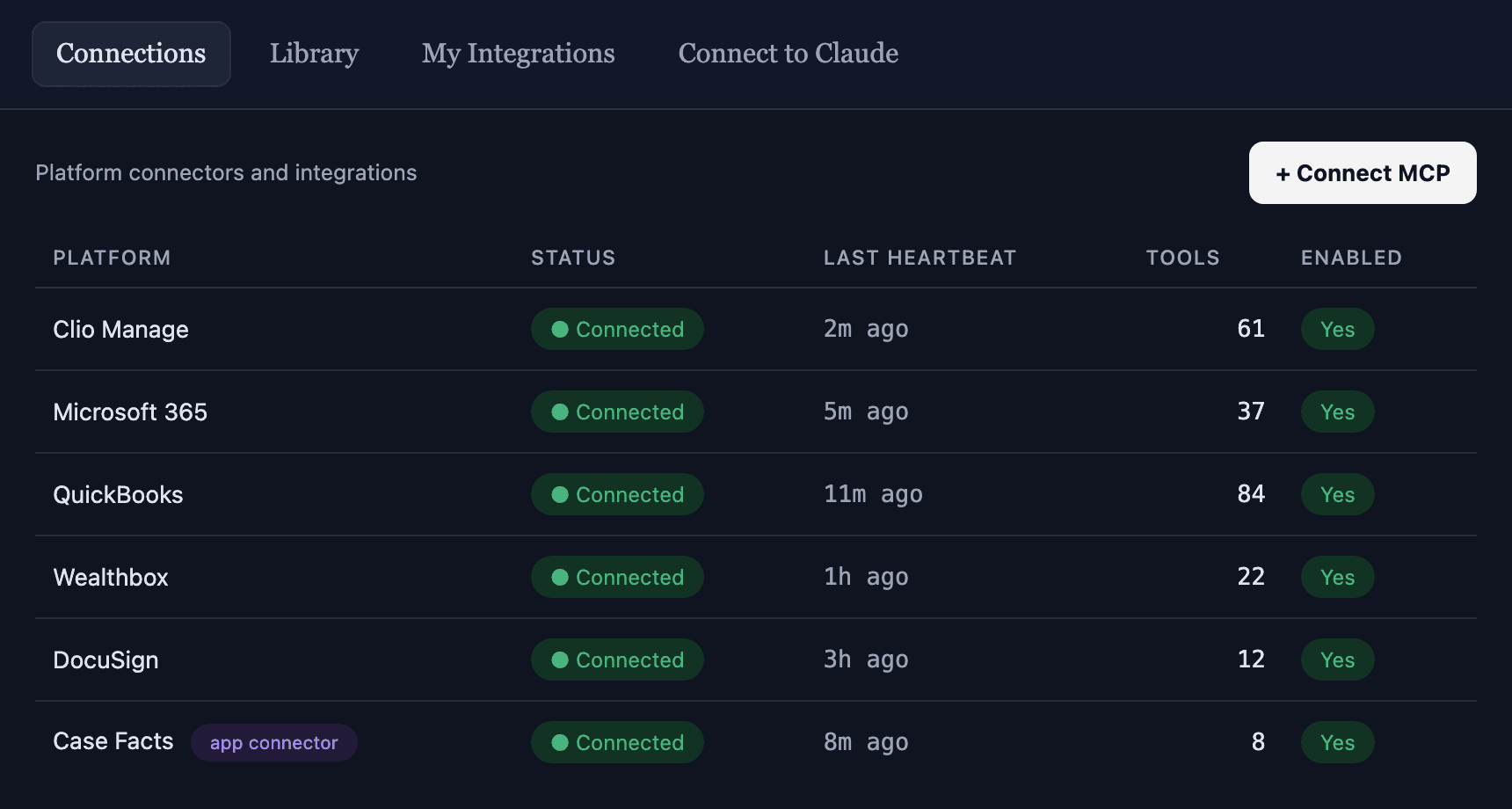Open the Library tab
The height and width of the screenshot is (809, 1512).
(x=314, y=54)
